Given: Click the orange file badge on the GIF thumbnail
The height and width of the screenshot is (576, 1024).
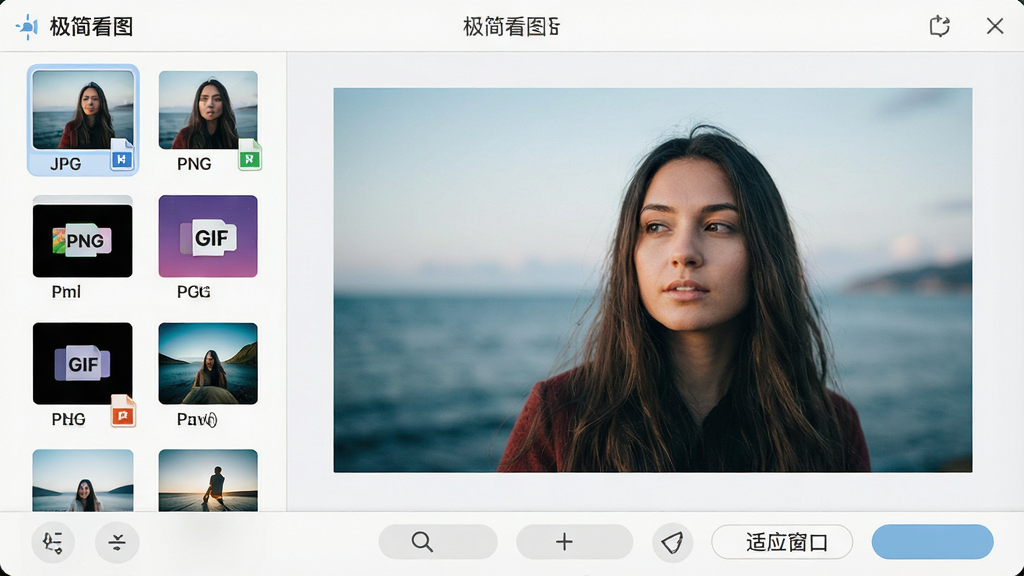Looking at the screenshot, I should (123, 411).
